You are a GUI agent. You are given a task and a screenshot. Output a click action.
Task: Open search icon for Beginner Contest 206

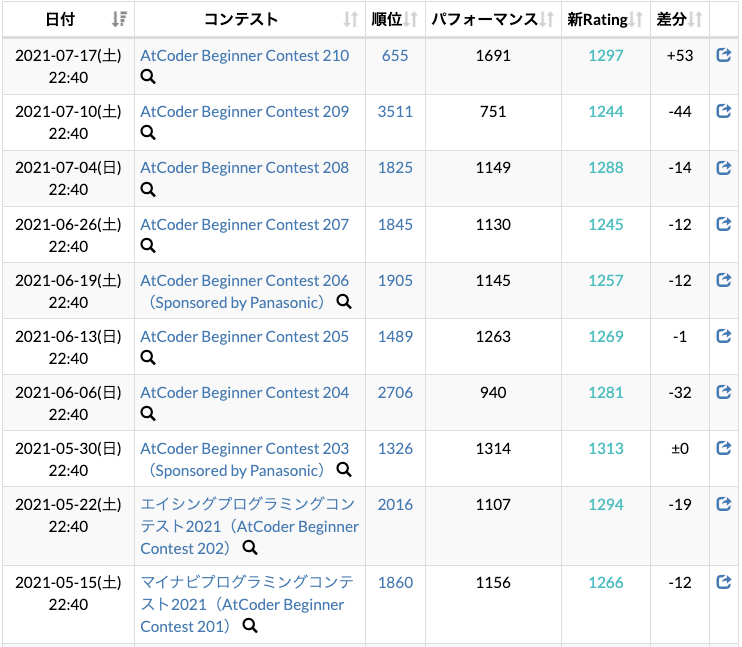(344, 301)
